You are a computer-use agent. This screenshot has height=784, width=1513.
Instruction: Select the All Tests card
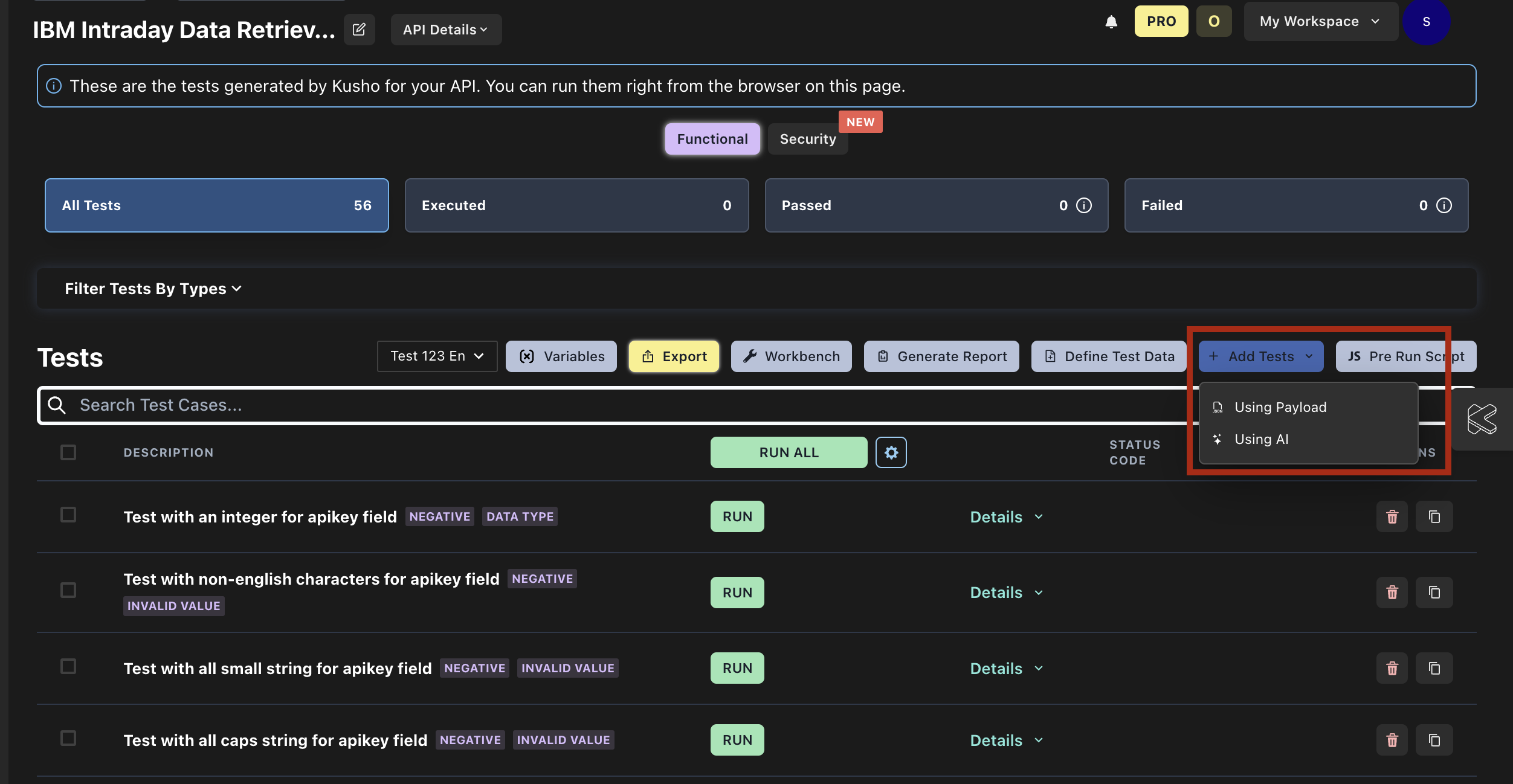pos(216,205)
